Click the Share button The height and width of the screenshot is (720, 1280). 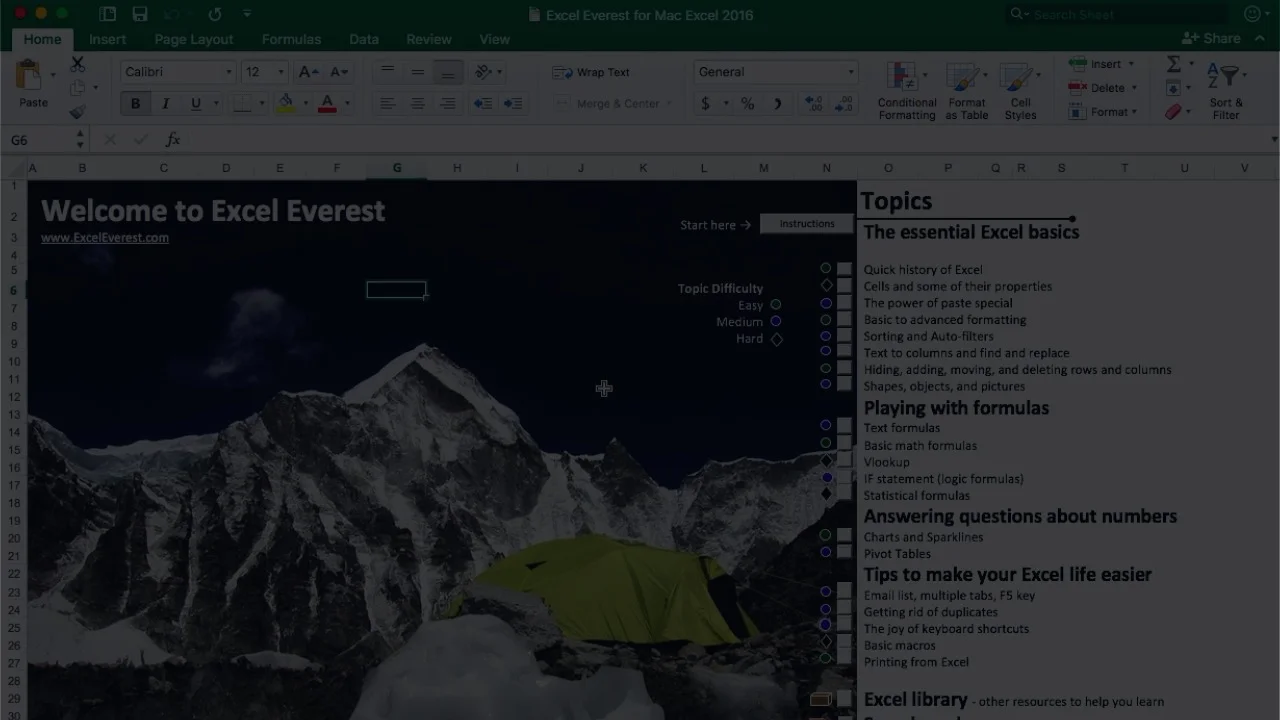(1211, 38)
